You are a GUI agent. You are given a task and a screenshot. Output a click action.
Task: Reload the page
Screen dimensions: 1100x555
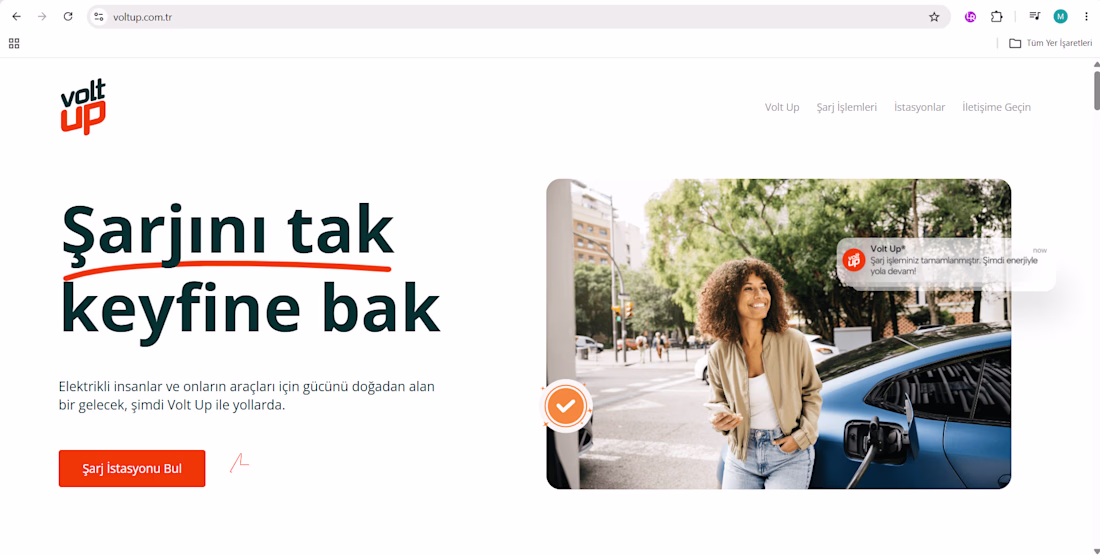pos(68,17)
